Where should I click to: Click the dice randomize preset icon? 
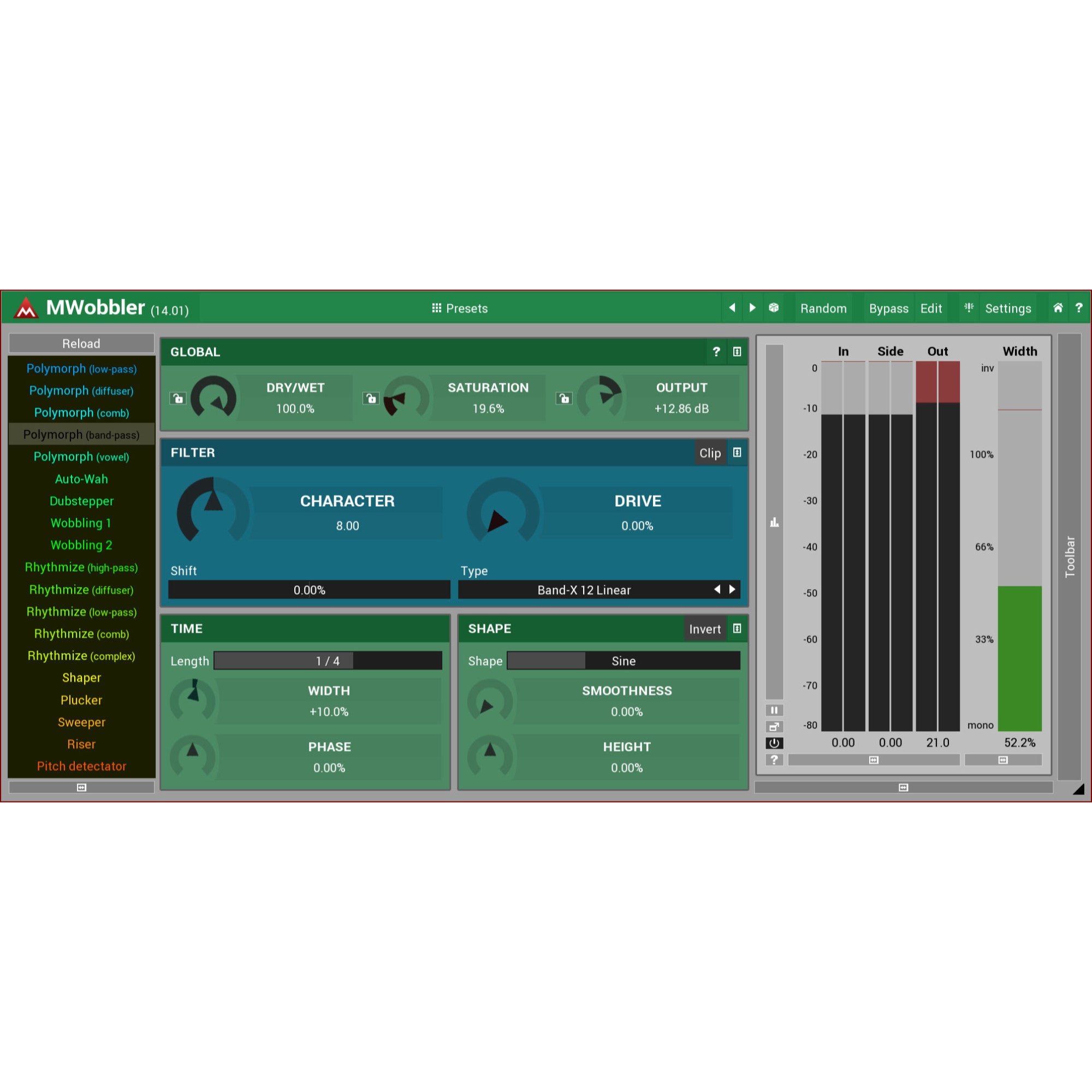(774, 308)
